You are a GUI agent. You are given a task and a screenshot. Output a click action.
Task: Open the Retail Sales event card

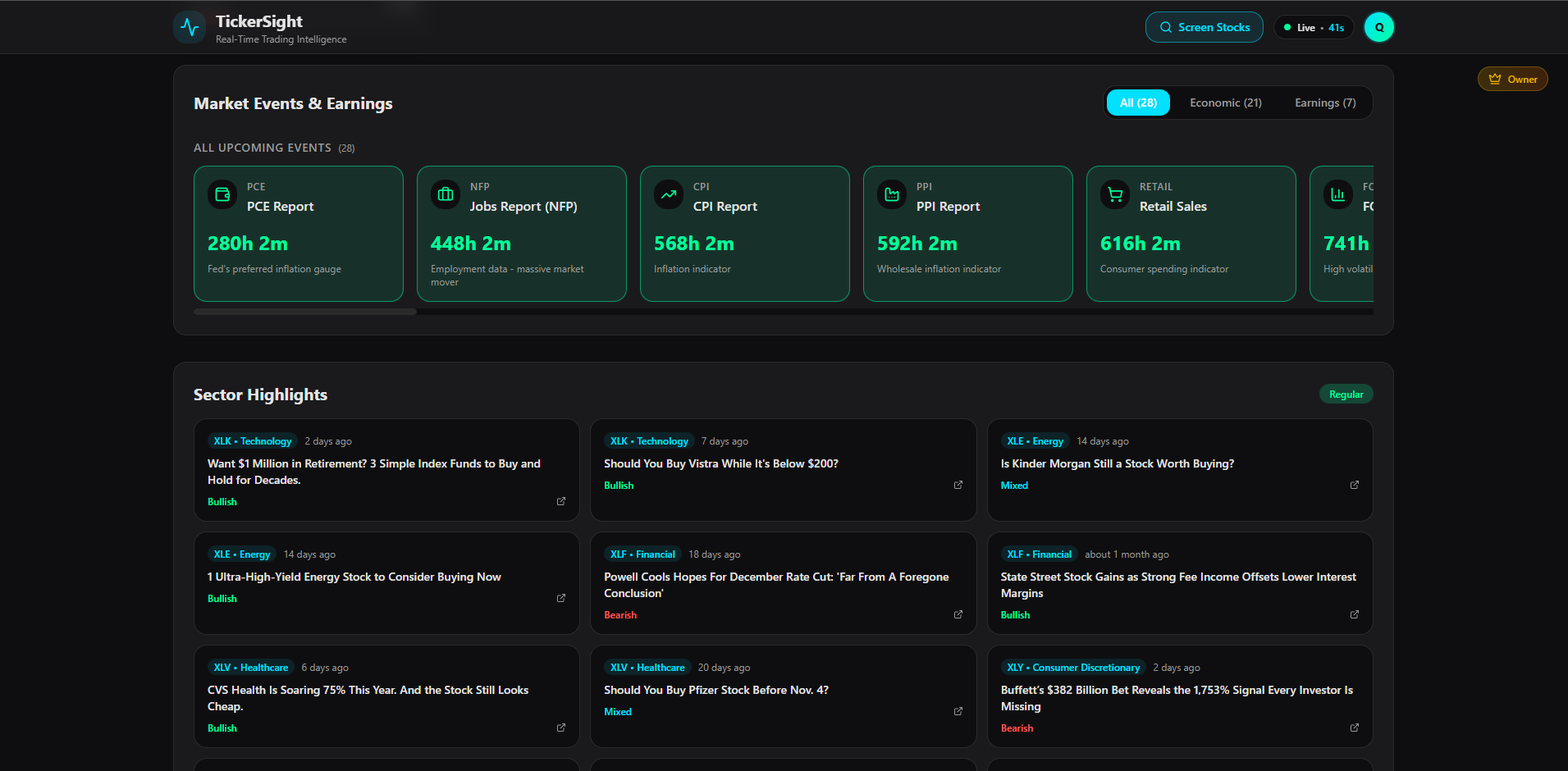tap(1191, 234)
